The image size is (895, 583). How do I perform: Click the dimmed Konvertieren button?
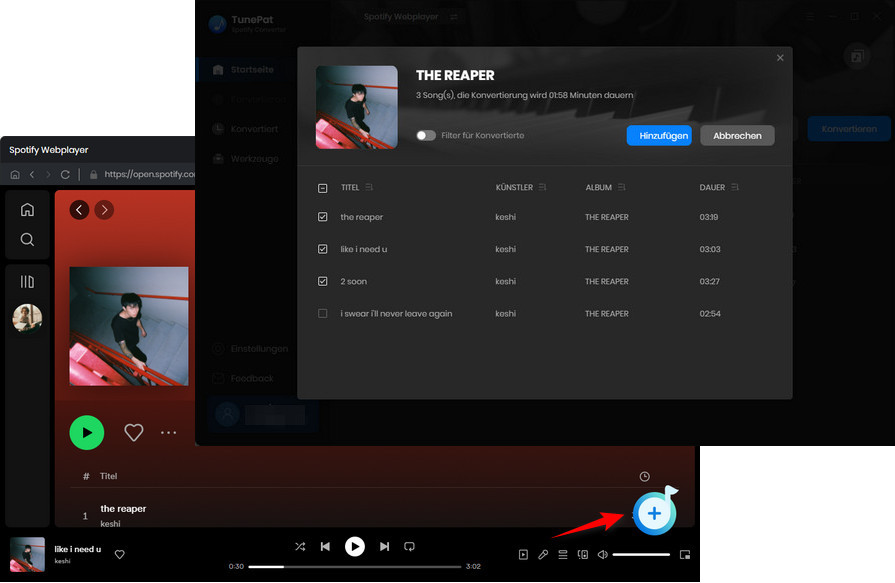[849, 129]
